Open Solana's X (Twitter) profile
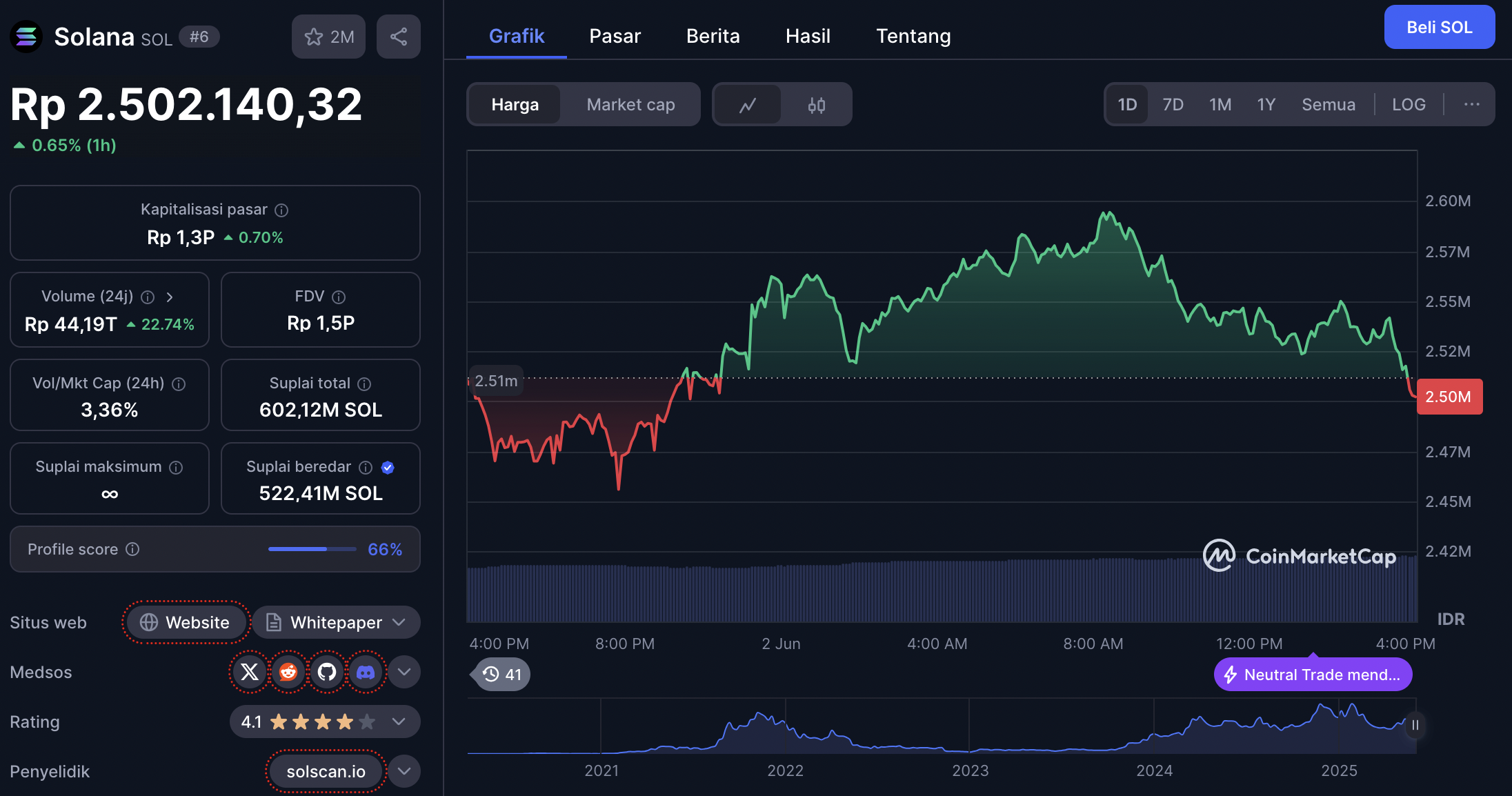Viewport: 1512px width, 796px height. 250,672
